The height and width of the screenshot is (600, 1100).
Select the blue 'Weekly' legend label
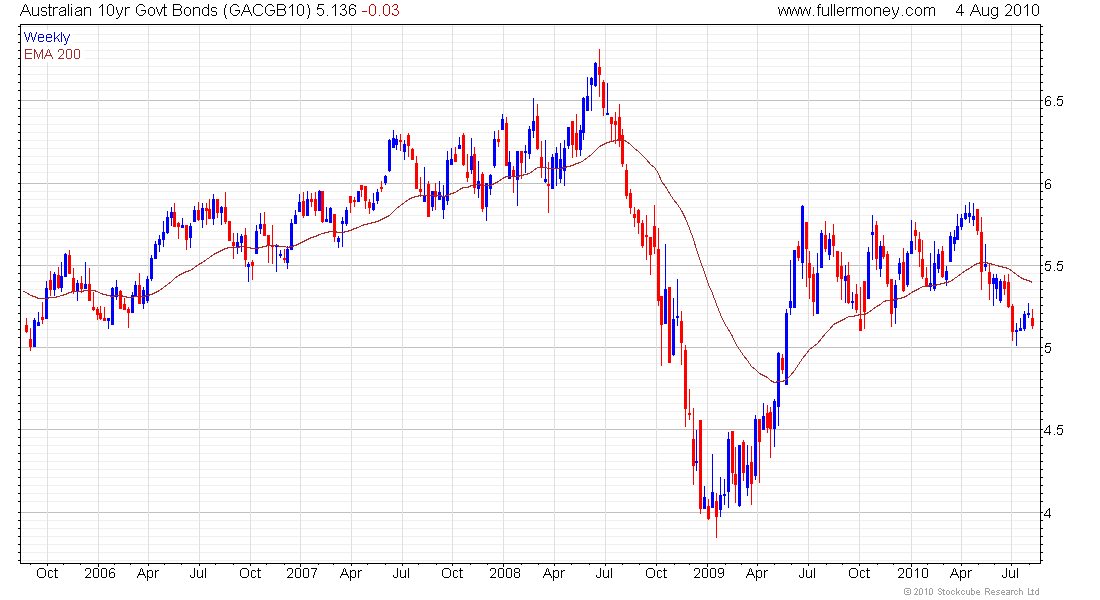tap(47, 37)
